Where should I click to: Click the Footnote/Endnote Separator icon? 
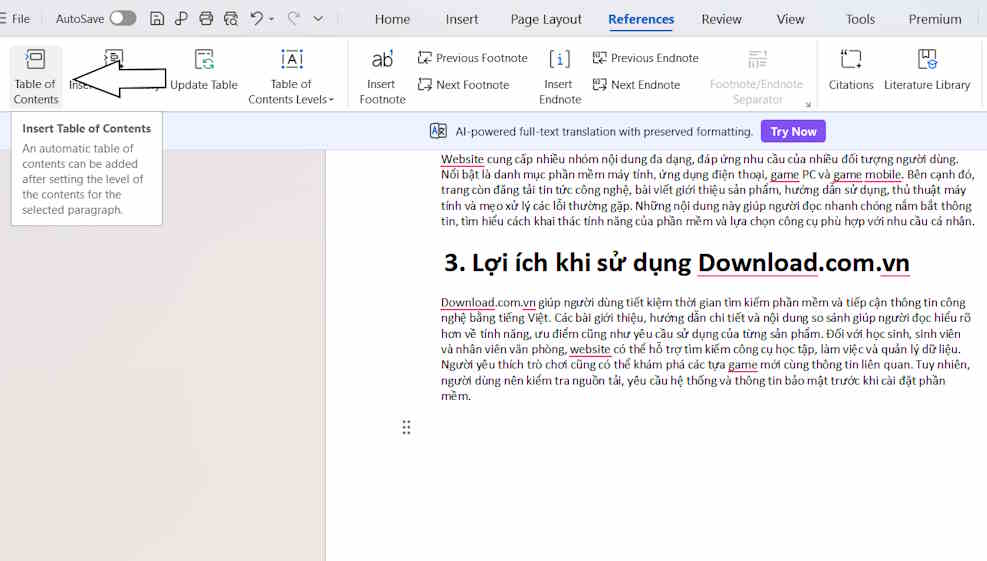click(757, 59)
